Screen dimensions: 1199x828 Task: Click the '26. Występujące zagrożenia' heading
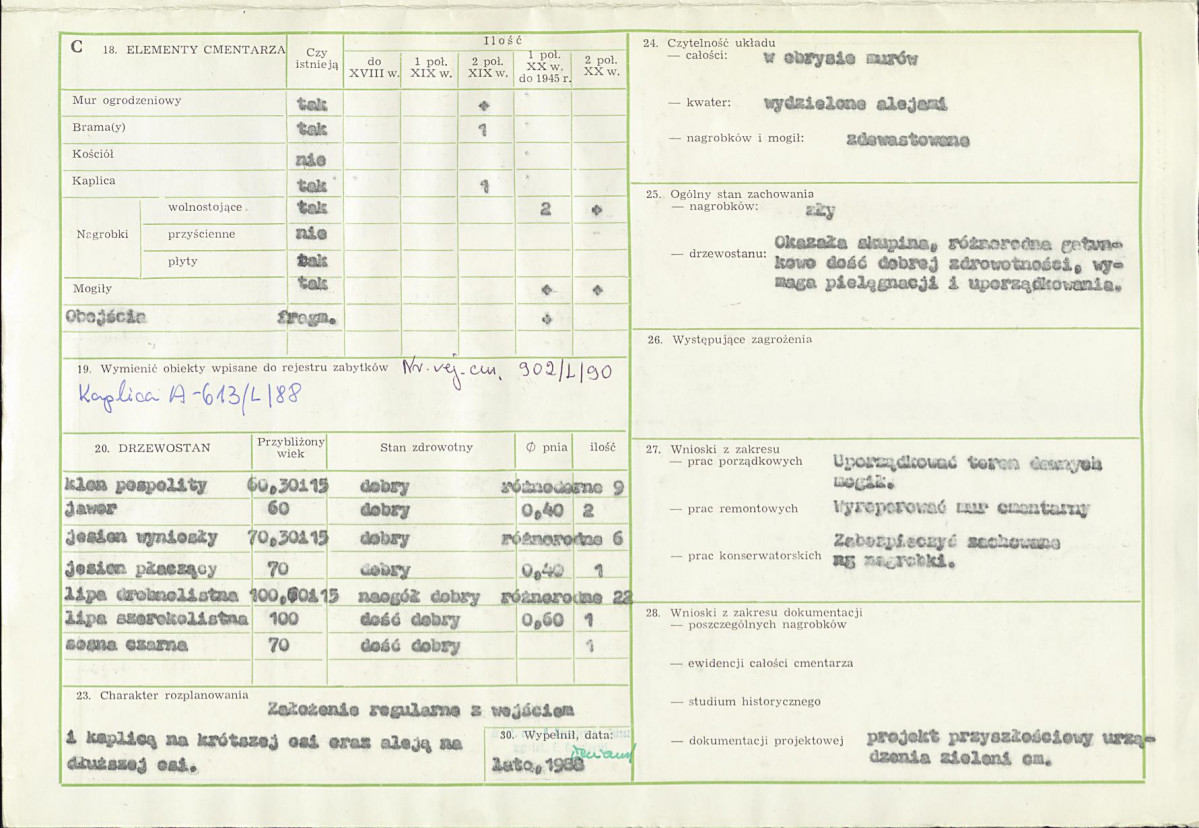(x=729, y=339)
